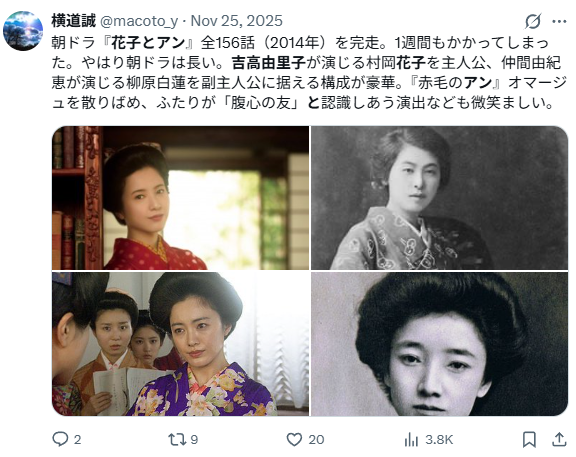Open bottom-left photo with purple floral kimono
576x457 pixels.
tap(180, 344)
